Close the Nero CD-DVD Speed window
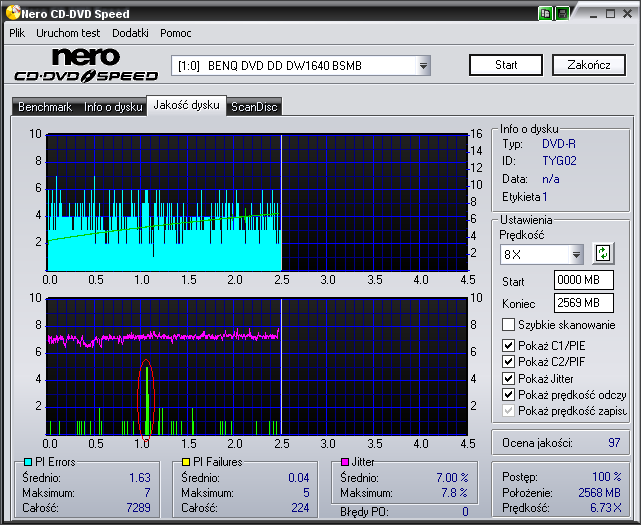This screenshot has width=641, height=525. (628, 14)
